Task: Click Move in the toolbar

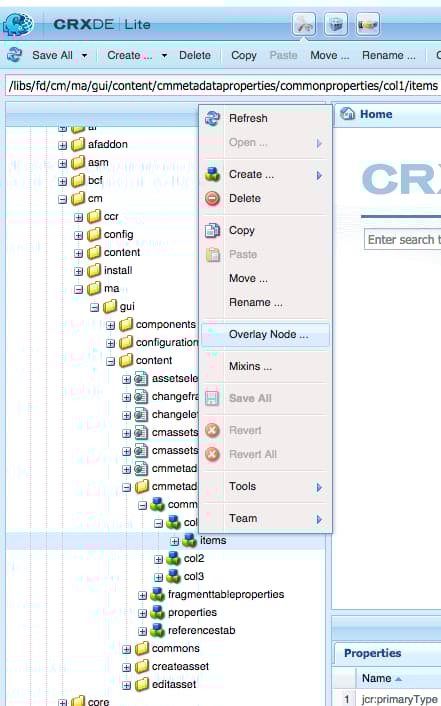Action: [330, 55]
